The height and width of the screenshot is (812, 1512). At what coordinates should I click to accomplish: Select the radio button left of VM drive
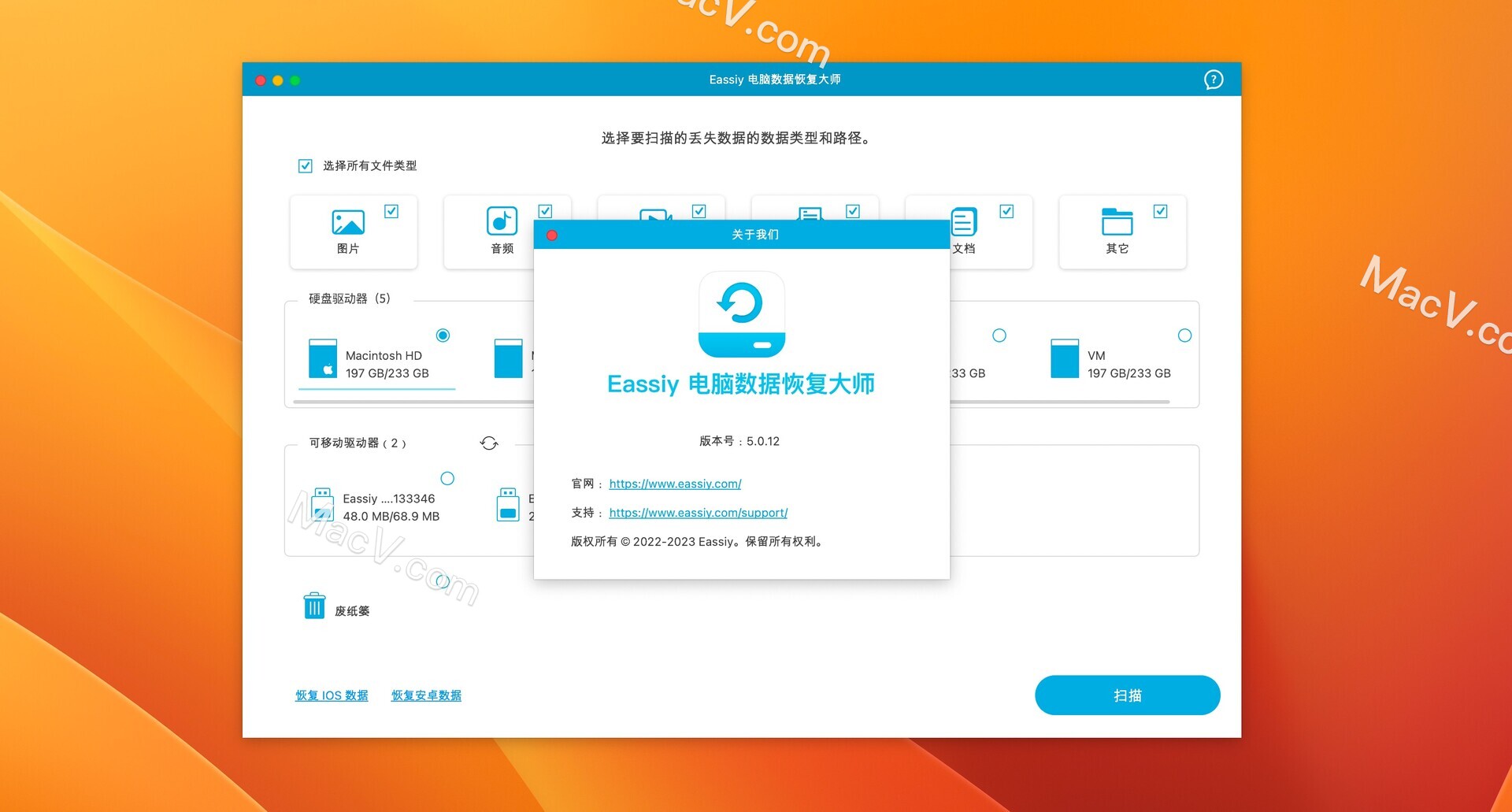pyautogui.click(x=999, y=336)
